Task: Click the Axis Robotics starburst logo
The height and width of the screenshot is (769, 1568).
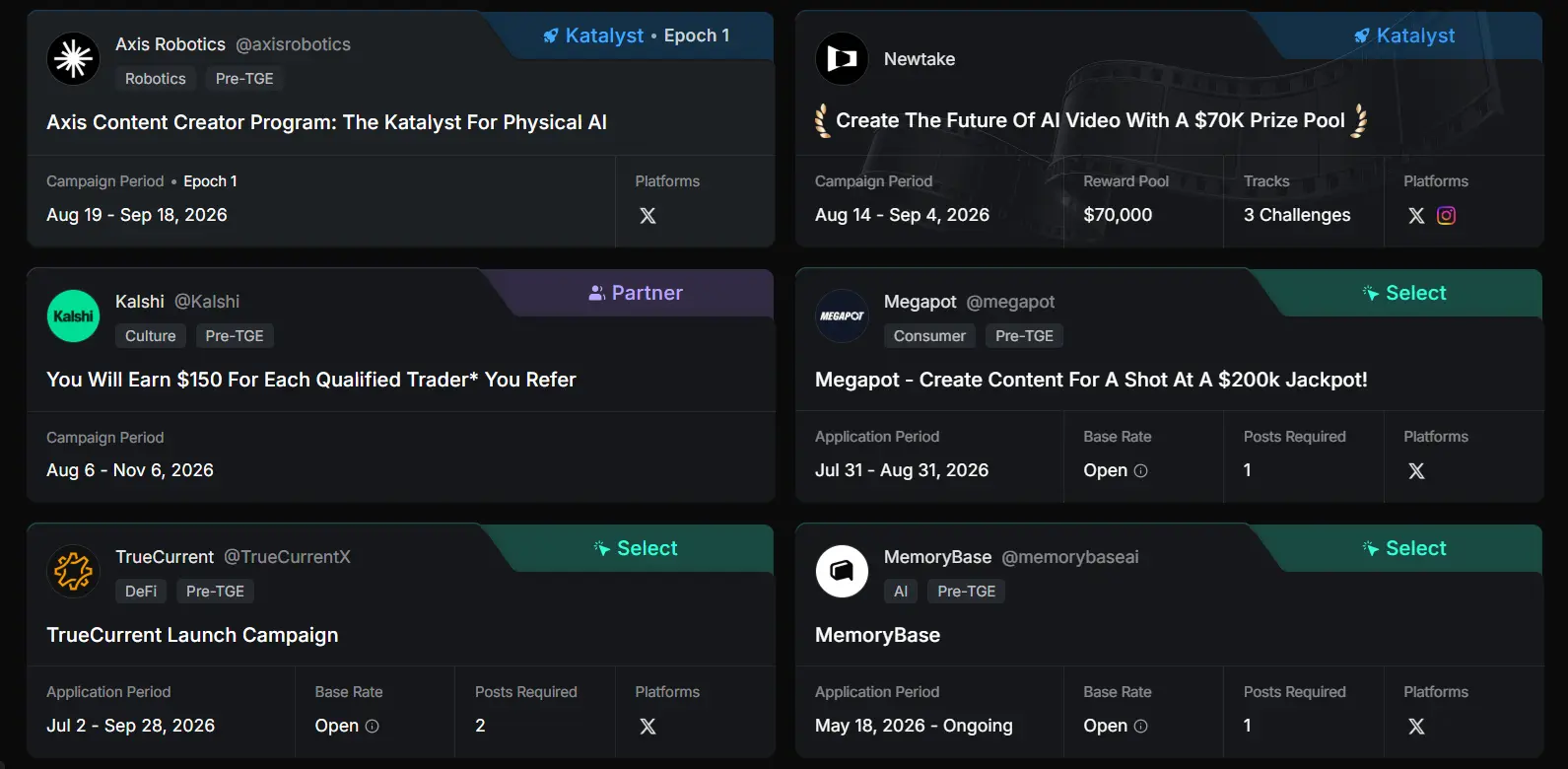Action: (73, 59)
